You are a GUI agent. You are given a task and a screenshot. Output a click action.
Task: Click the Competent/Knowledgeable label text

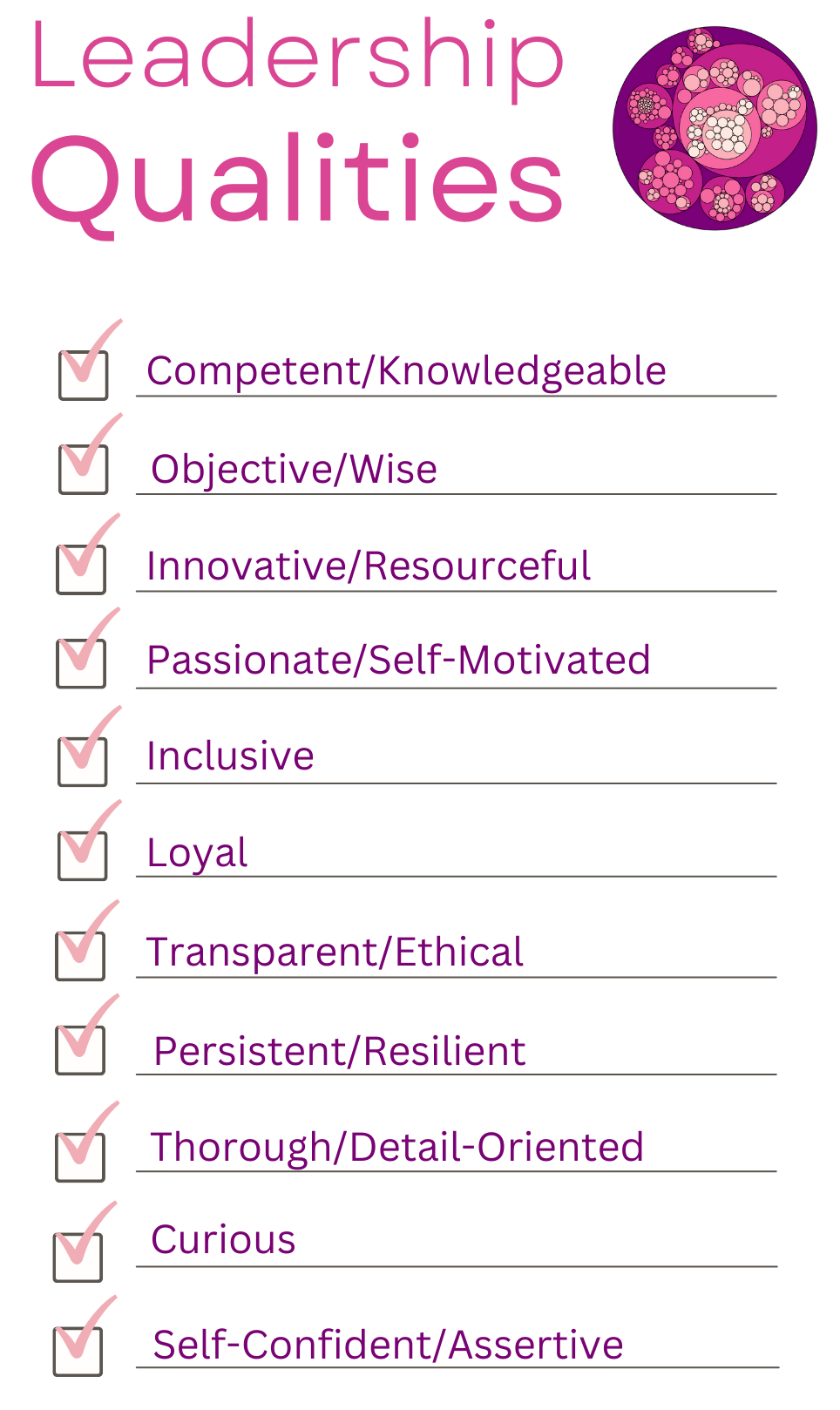point(406,371)
